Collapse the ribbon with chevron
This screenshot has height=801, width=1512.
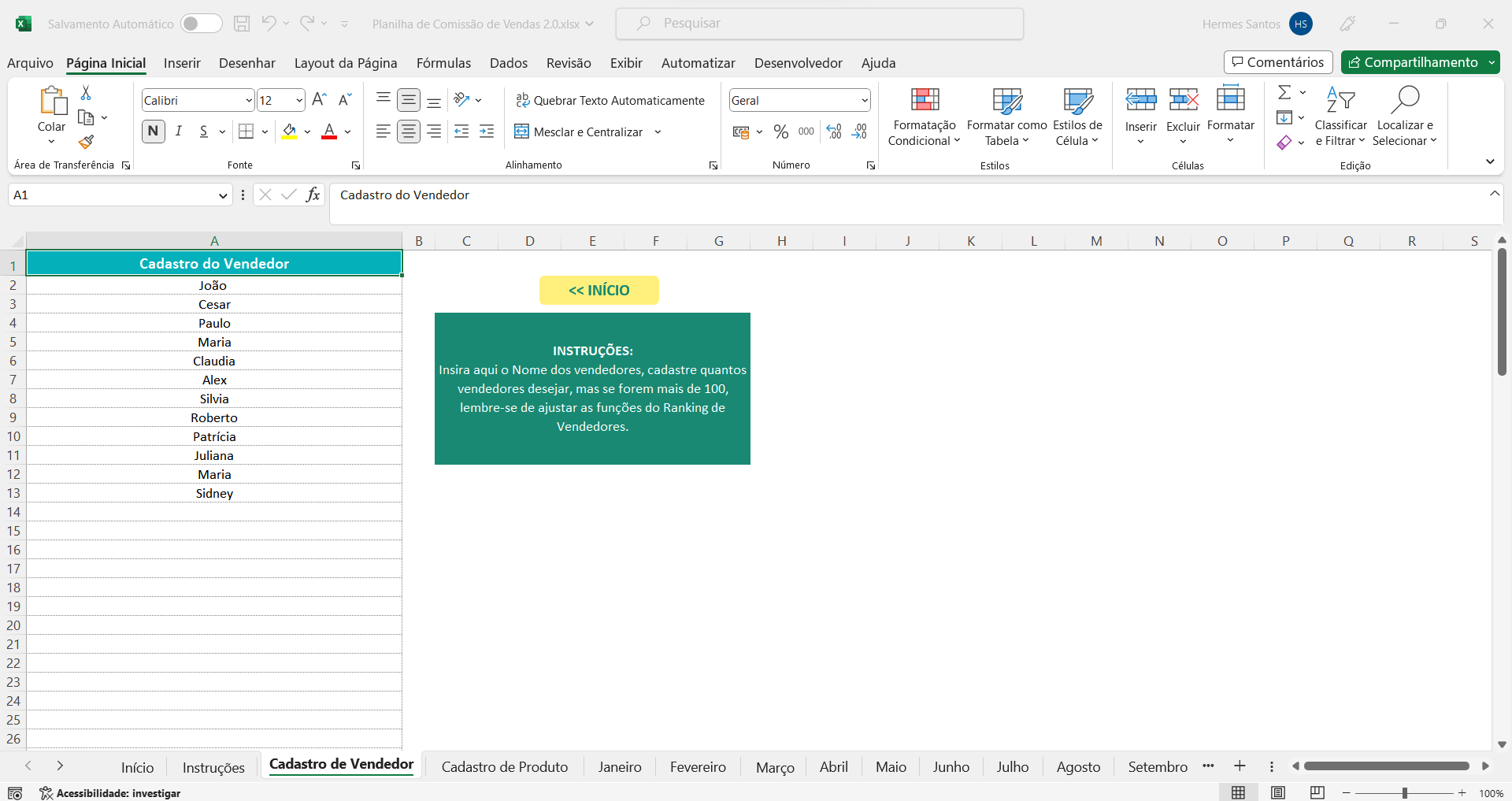(x=1490, y=161)
